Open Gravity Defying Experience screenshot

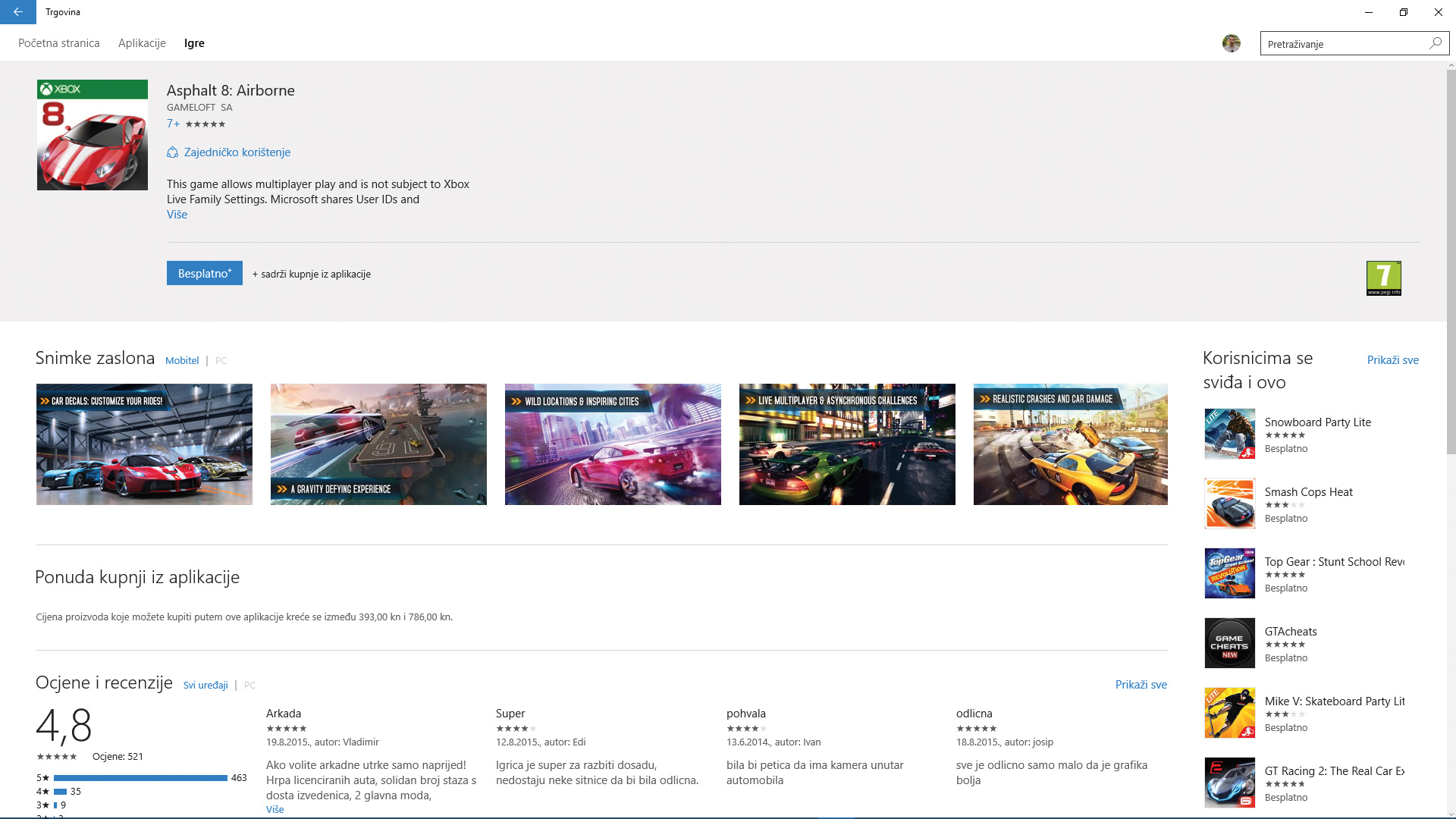[378, 444]
